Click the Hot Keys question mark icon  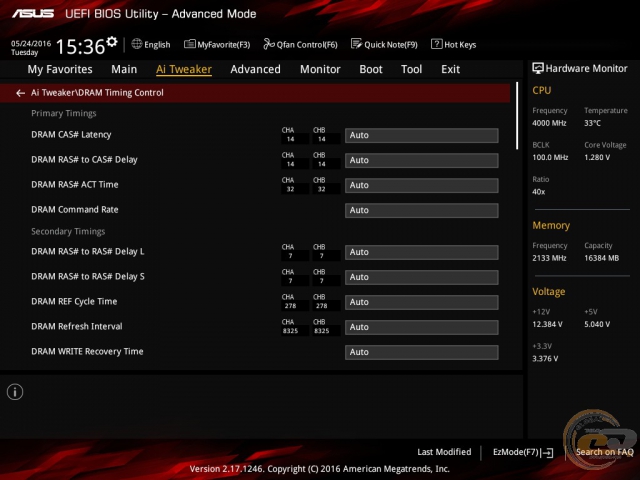pyautogui.click(x=436, y=44)
